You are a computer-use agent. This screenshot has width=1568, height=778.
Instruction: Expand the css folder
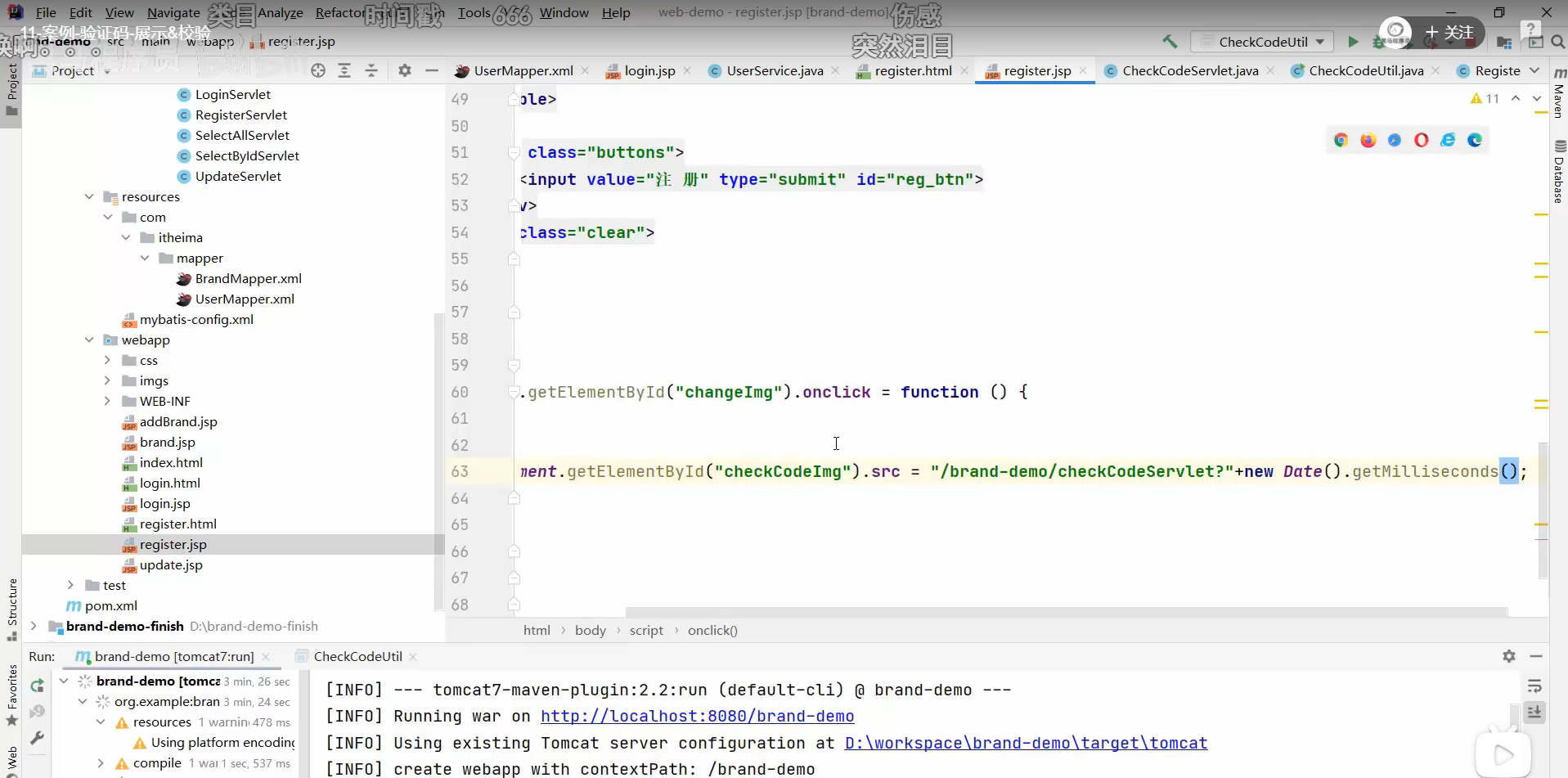(107, 360)
